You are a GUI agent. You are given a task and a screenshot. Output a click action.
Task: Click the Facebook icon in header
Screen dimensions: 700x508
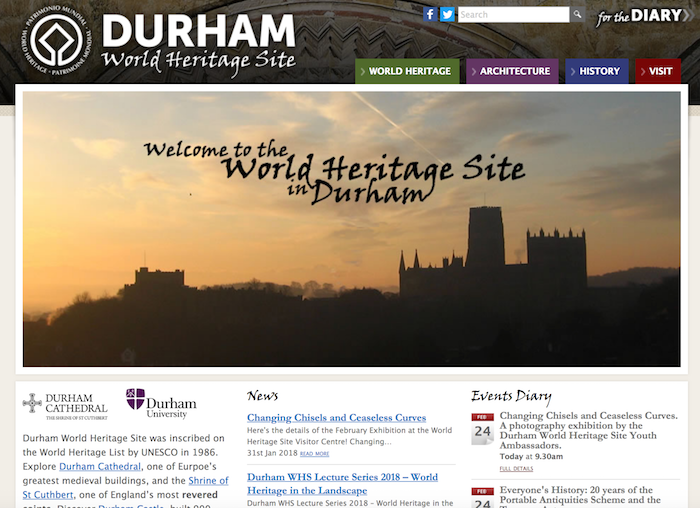(x=431, y=14)
